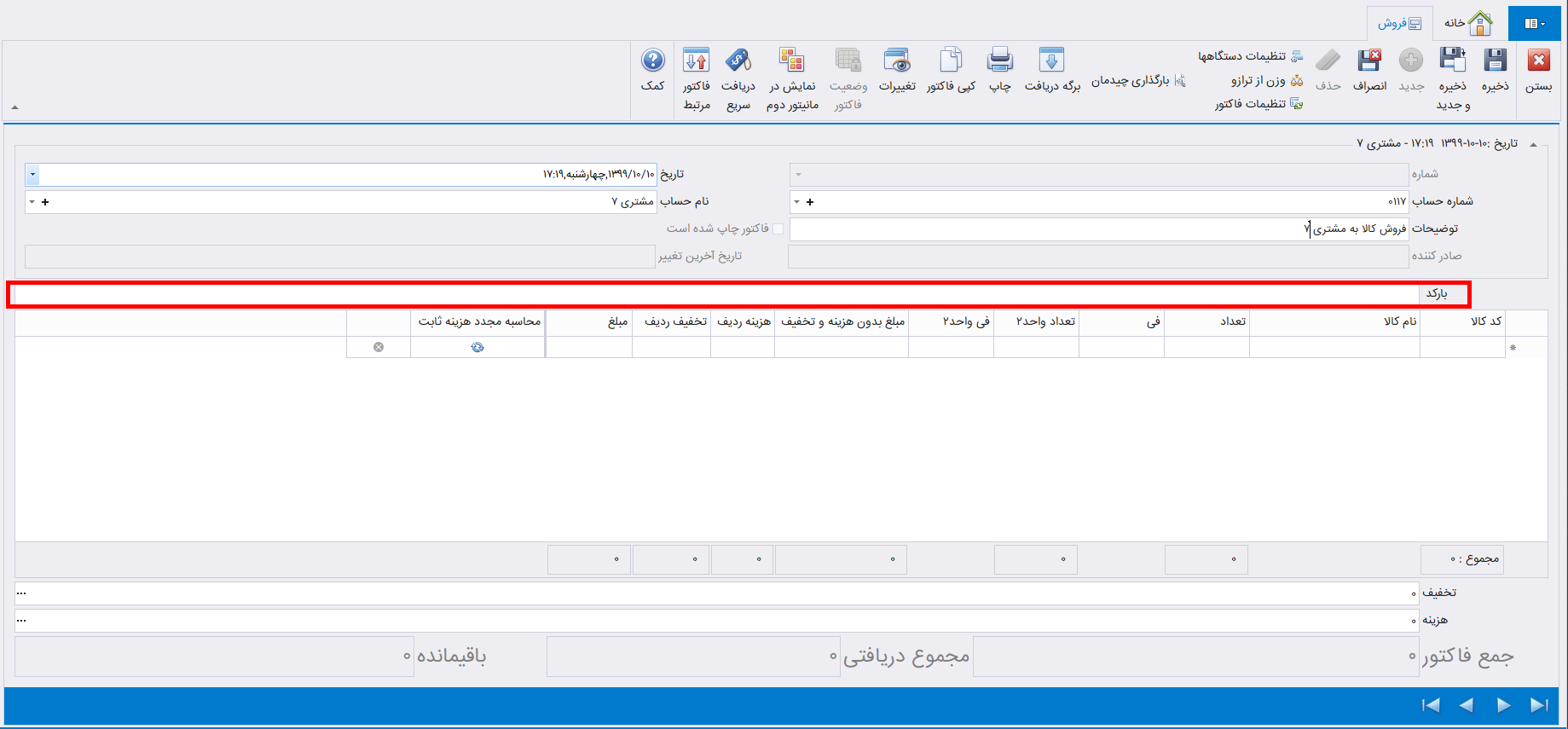Click into the barcode (بارکد) input field

tap(716, 294)
